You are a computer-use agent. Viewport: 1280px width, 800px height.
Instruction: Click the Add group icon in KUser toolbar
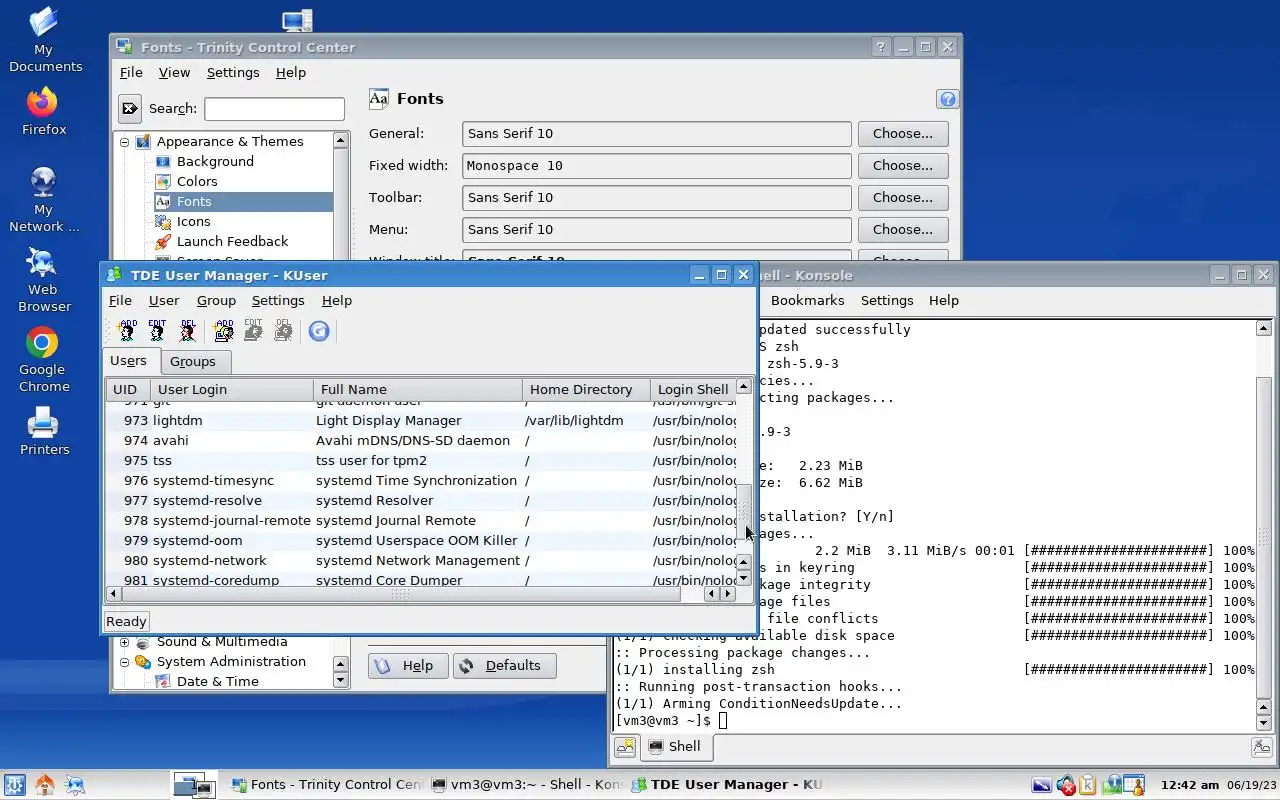click(224, 331)
